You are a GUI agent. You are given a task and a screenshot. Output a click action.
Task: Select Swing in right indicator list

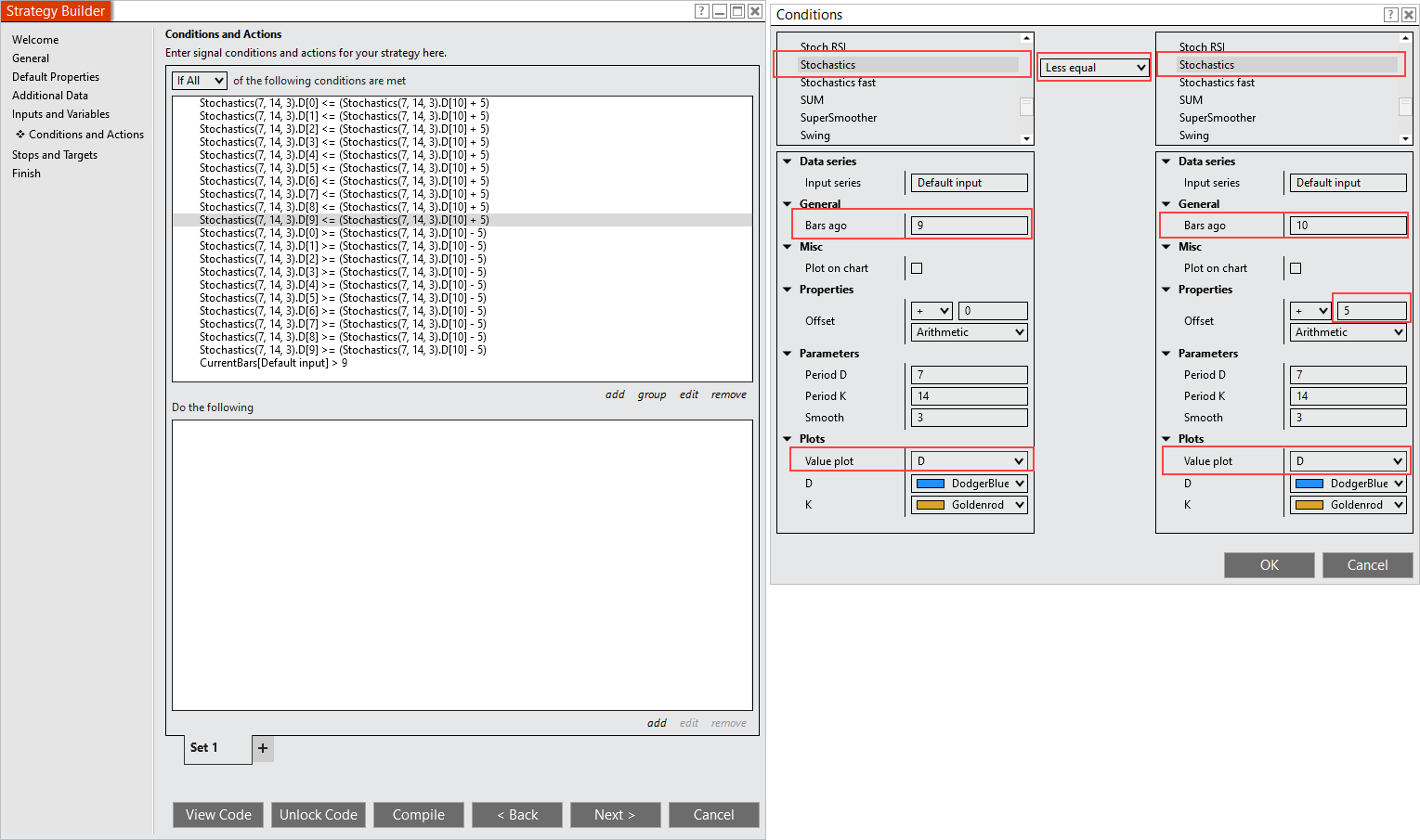coord(1193,136)
